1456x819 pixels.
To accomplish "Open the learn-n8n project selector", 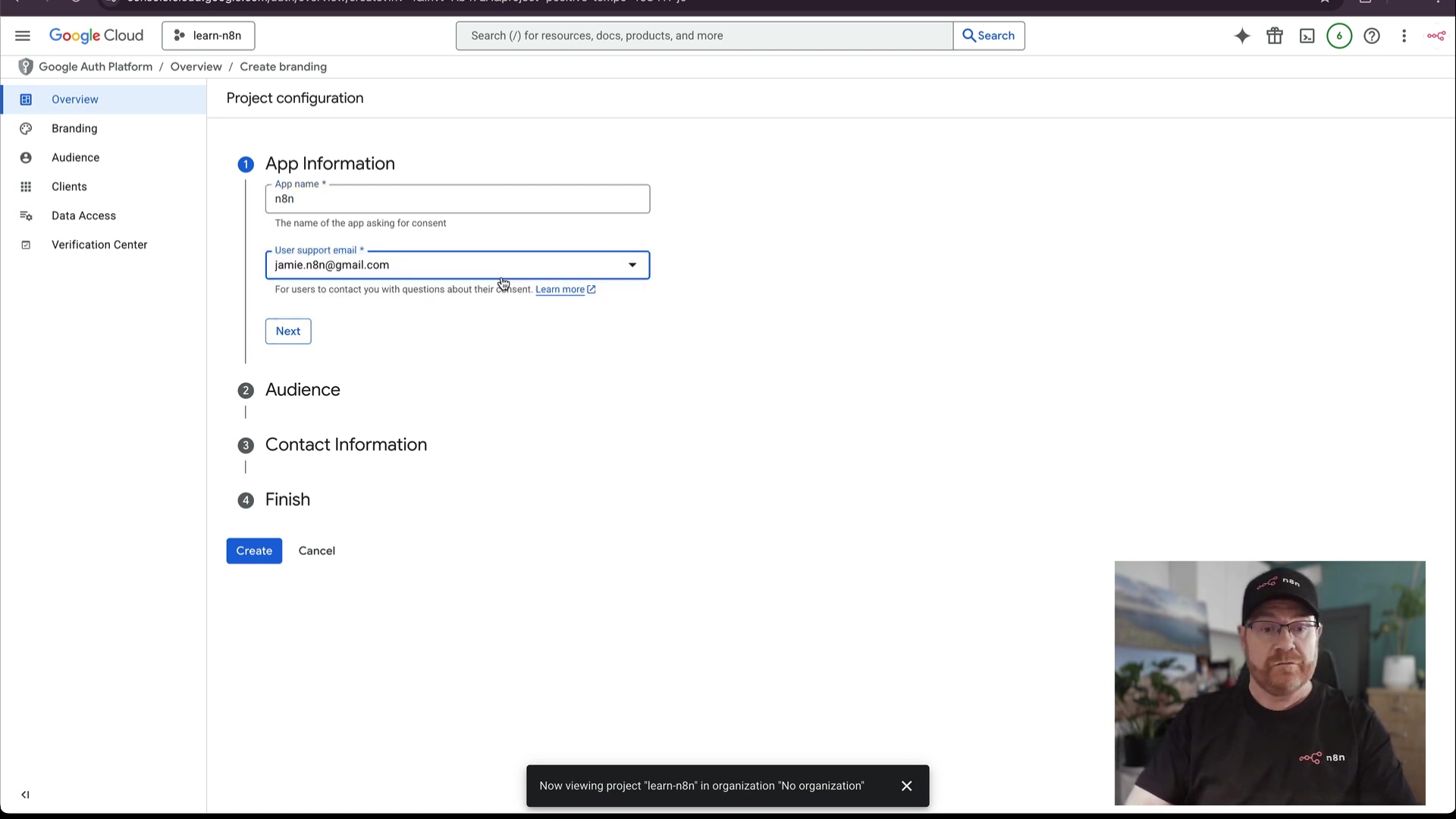I will [209, 36].
